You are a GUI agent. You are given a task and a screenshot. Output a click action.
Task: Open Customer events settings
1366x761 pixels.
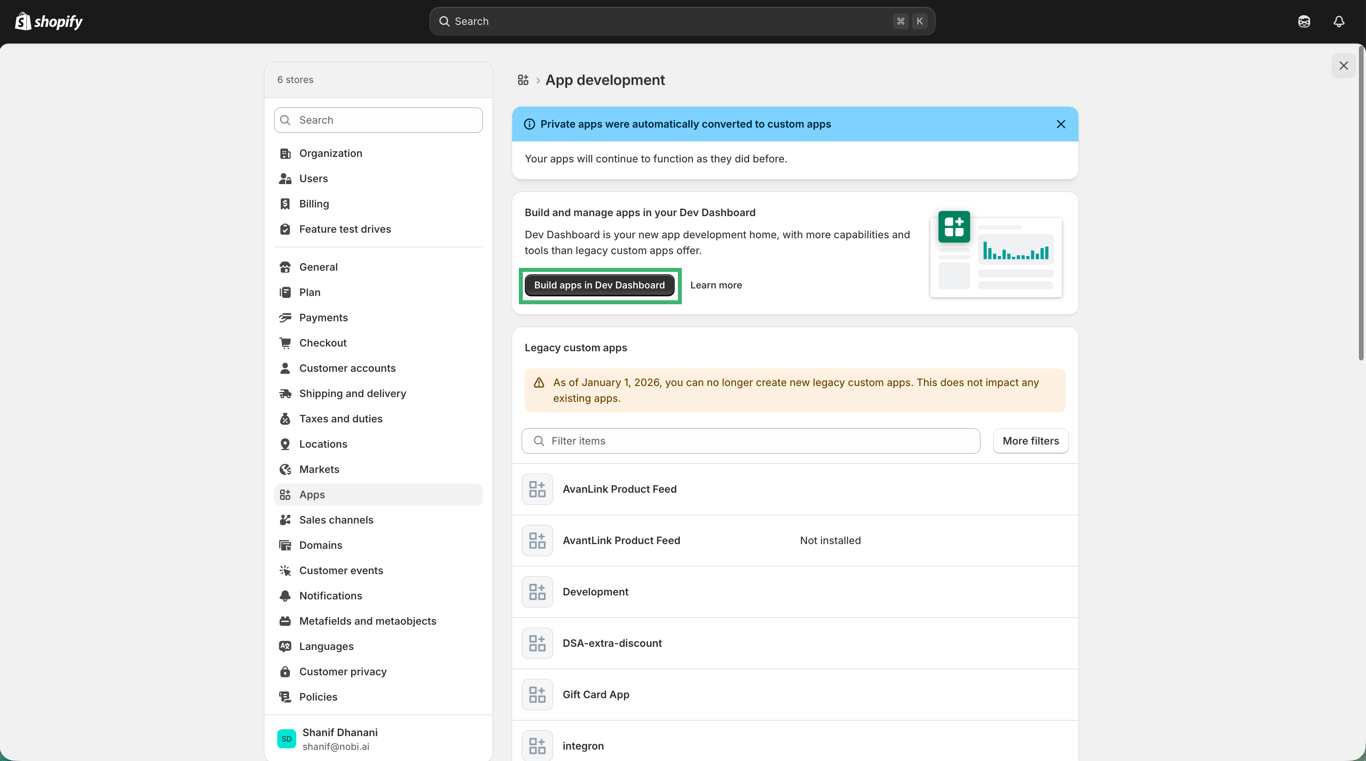pyautogui.click(x=378, y=571)
